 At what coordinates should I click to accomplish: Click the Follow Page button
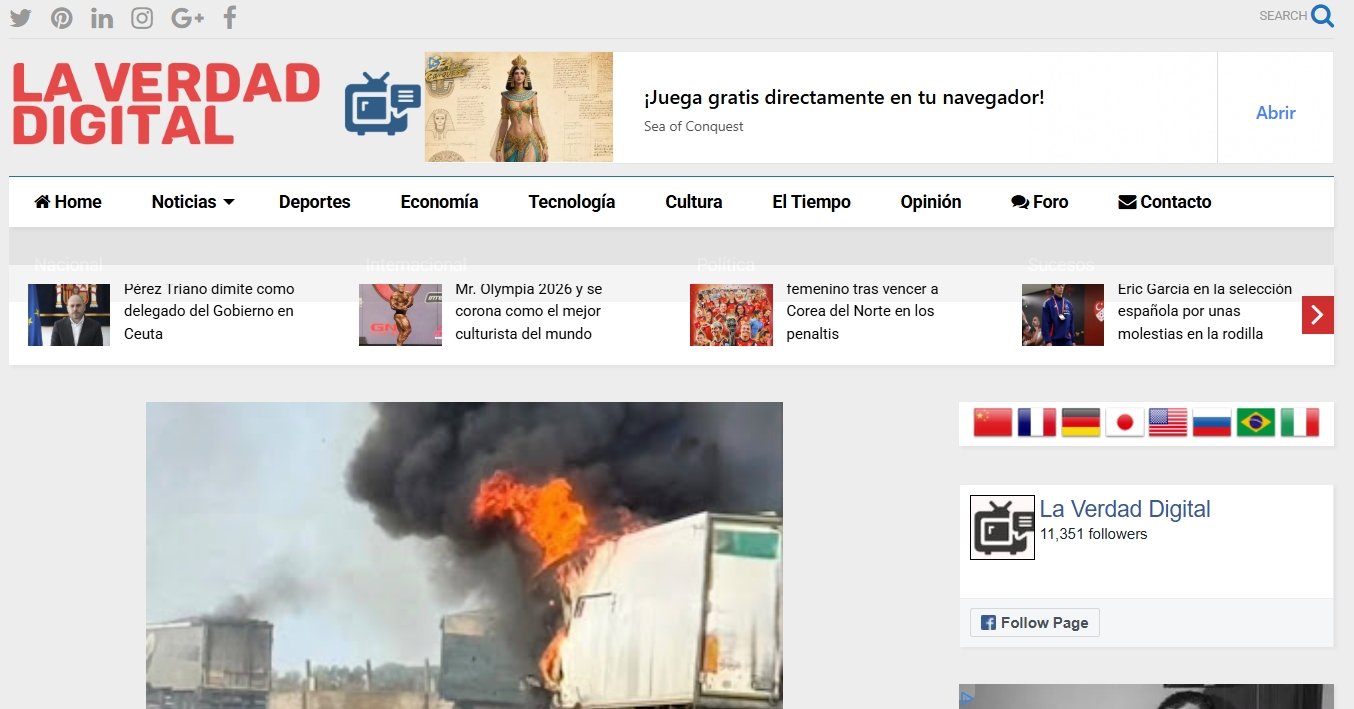pos(1035,623)
